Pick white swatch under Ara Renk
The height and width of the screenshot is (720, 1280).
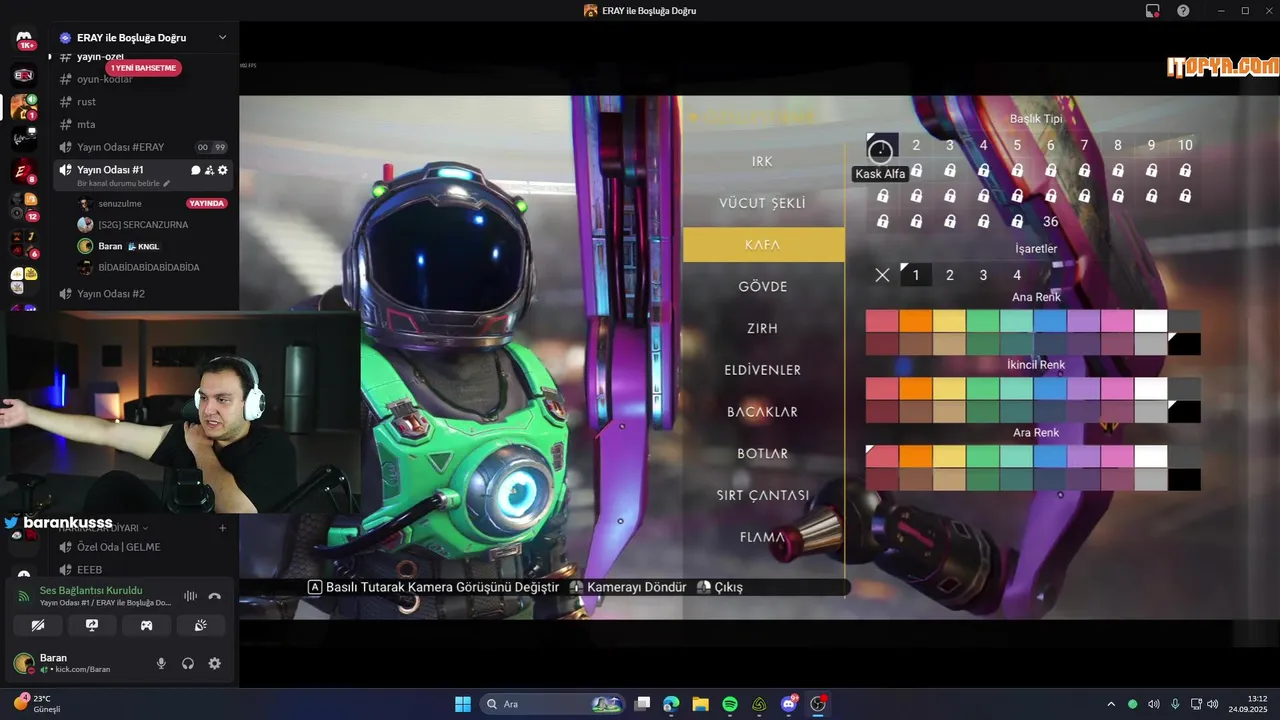tap(1151, 456)
